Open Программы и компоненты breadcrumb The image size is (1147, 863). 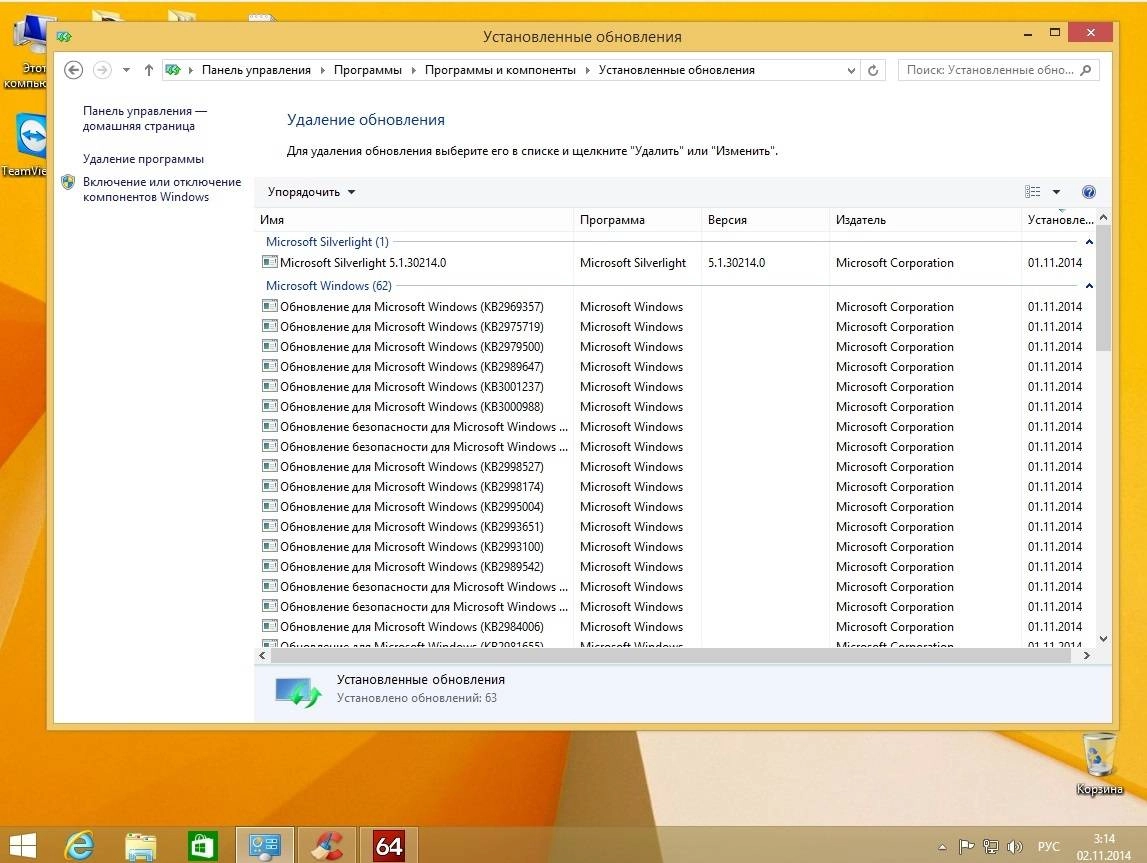tap(500, 70)
